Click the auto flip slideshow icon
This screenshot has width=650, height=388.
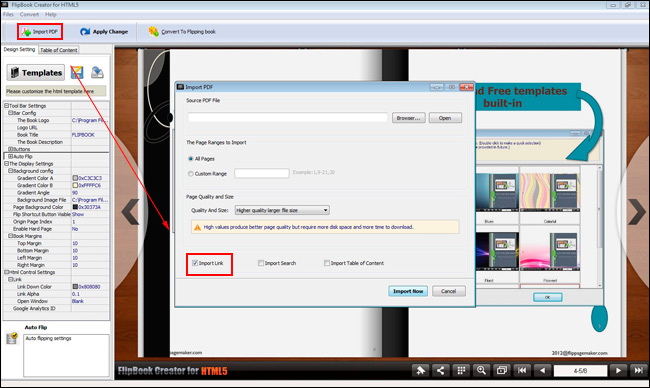pyautogui.click(x=502, y=370)
